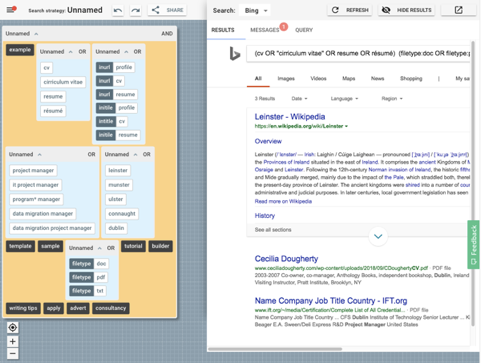Open the Language filter dropdown
481x363 pixels.
click(344, 99)
